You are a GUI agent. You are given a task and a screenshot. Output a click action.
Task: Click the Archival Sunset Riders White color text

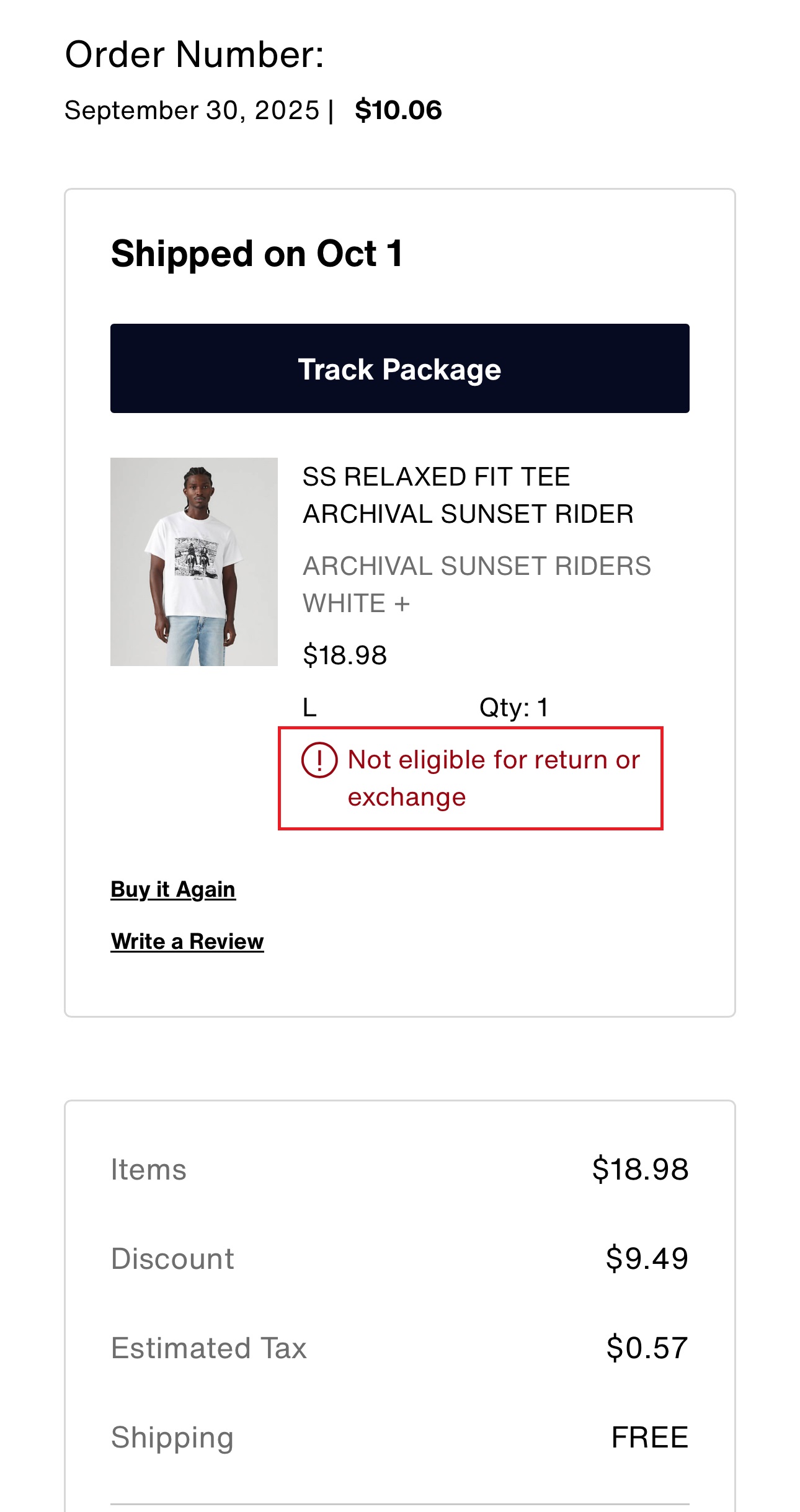pos(476,584)
